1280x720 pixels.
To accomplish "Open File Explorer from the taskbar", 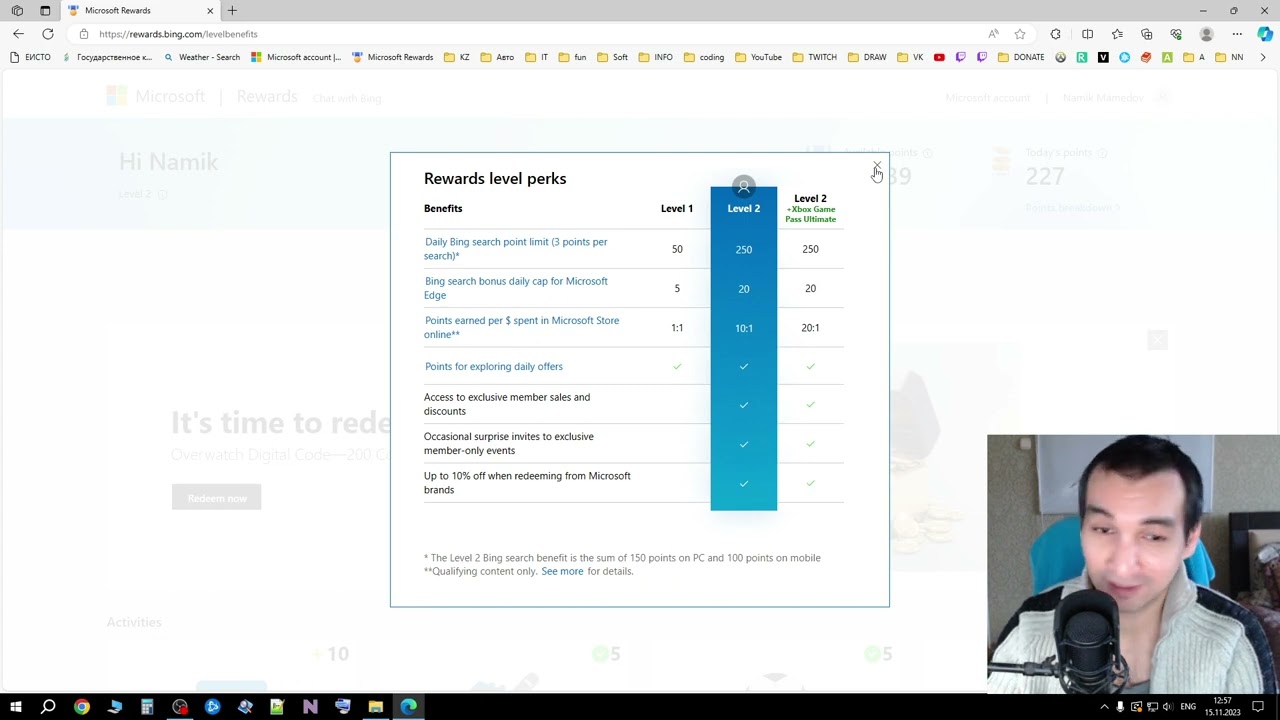I will pyautogui.click(x=375, y=707).
